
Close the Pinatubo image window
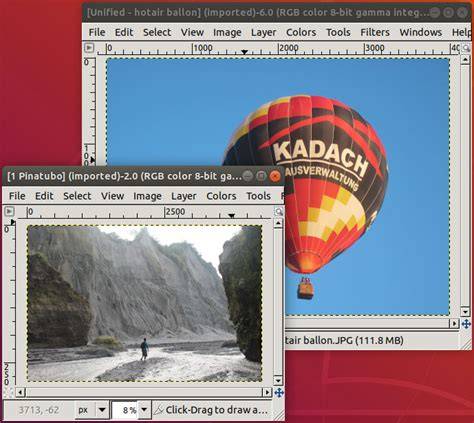[x=275, y=176]
